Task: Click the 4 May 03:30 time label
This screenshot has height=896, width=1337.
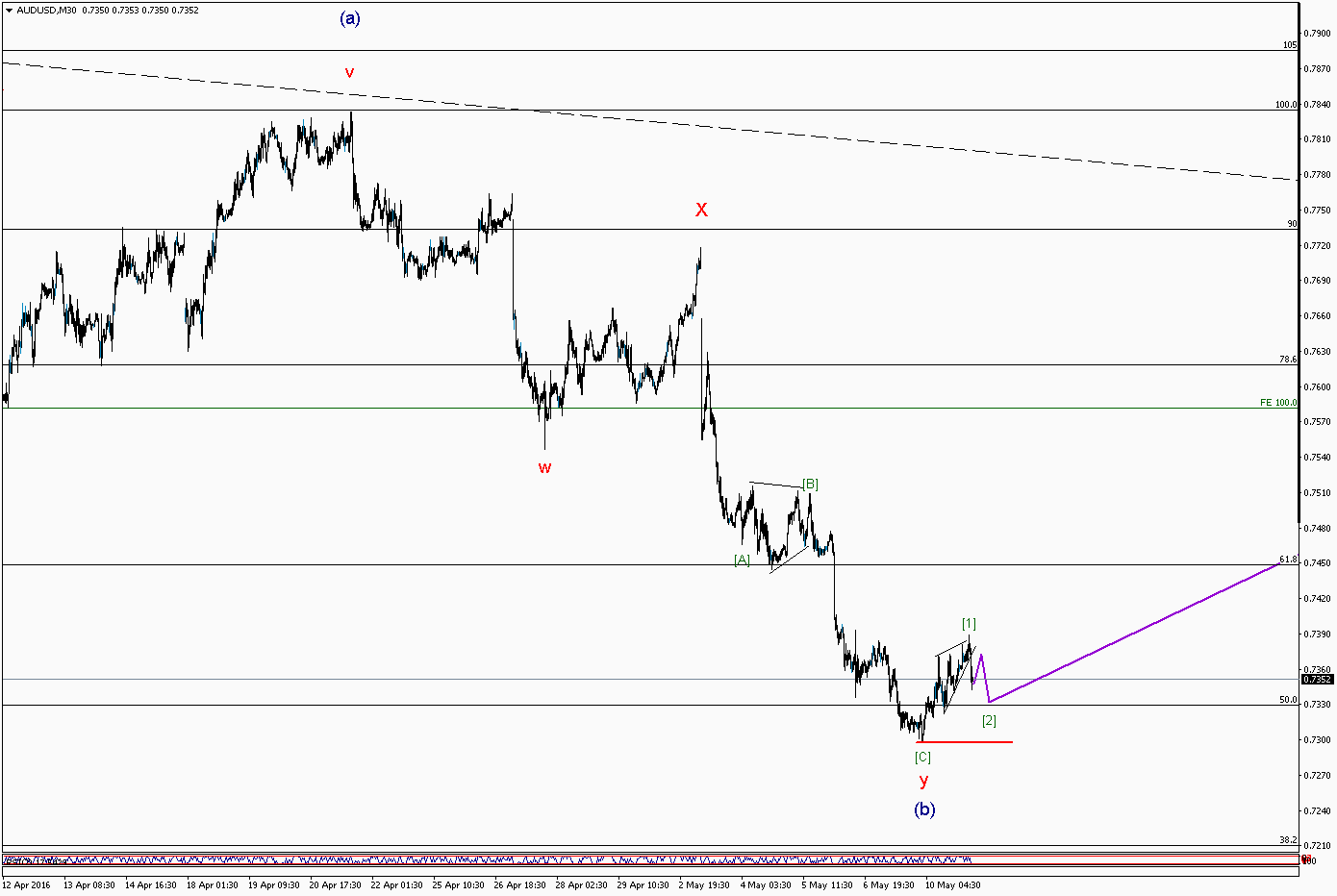Action: 766,884
